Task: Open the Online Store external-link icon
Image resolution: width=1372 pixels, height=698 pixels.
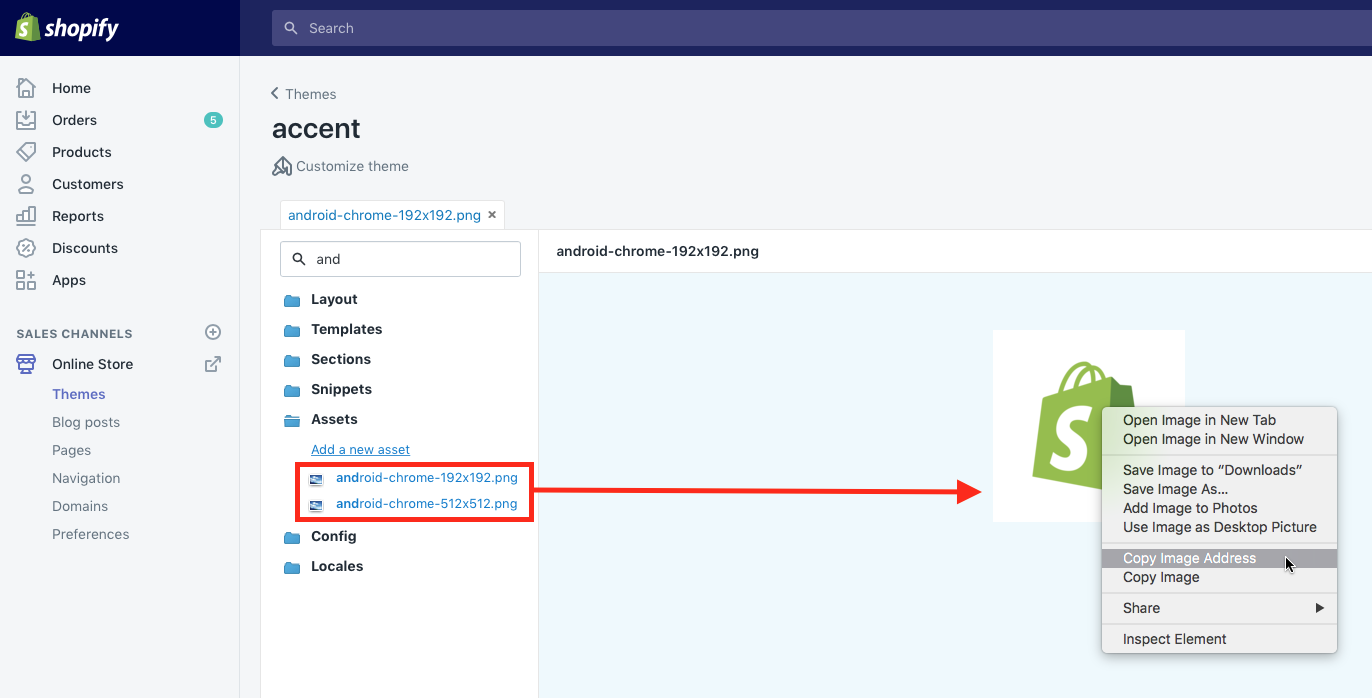Action: coord(212,364)
